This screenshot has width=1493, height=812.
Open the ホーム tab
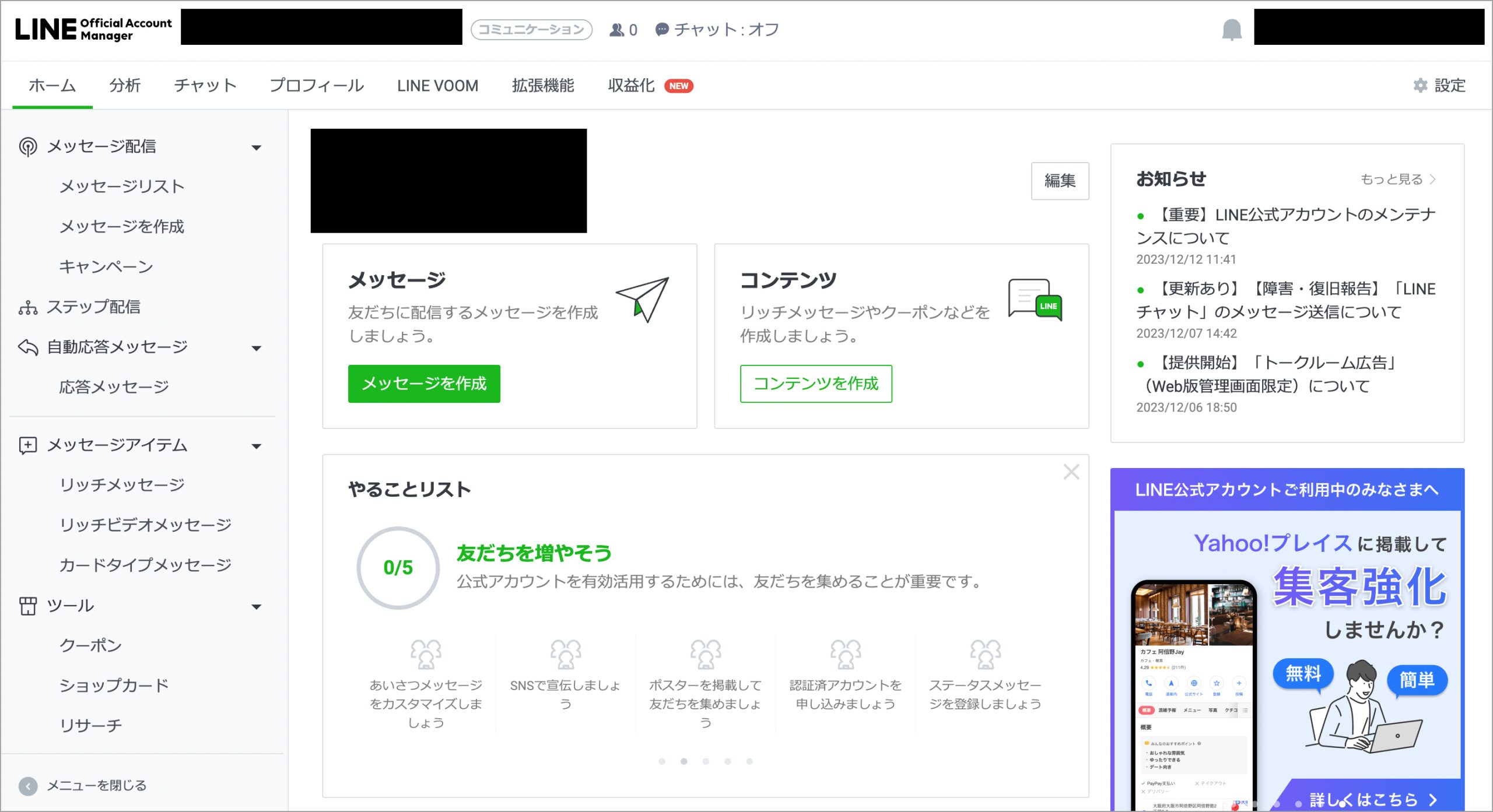pos(52,85)
